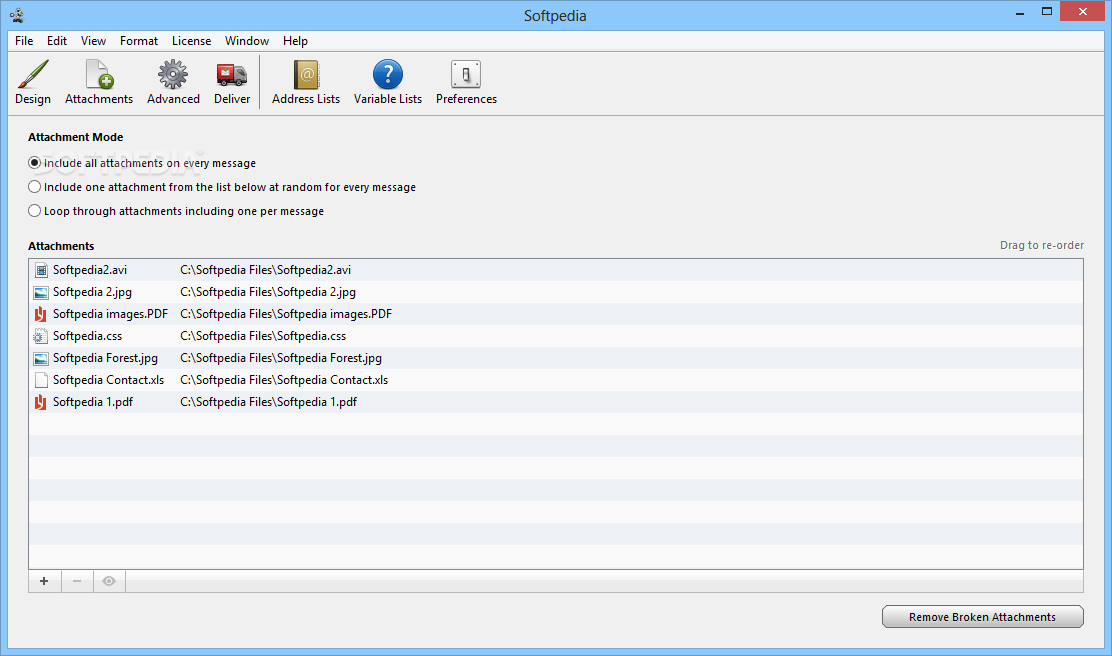Viewport: 1112px width, 656px height.
Task: Click the minus remove attachment button
Action: (x=77, y=581)
